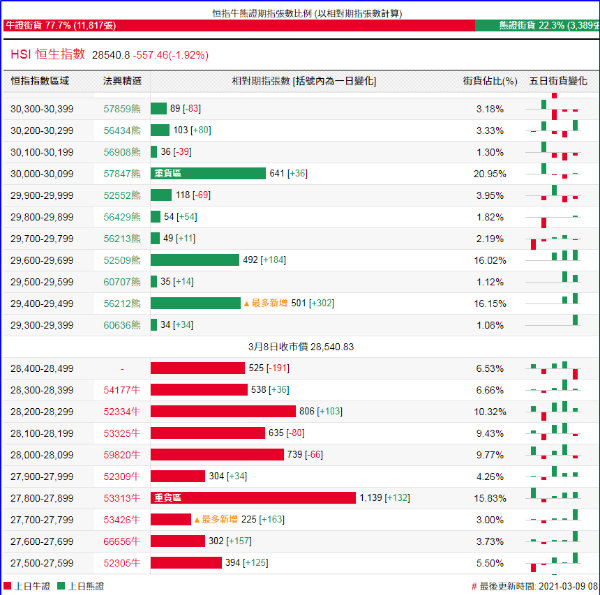Open the 53426牛 bull certificate link

point(122,520)
